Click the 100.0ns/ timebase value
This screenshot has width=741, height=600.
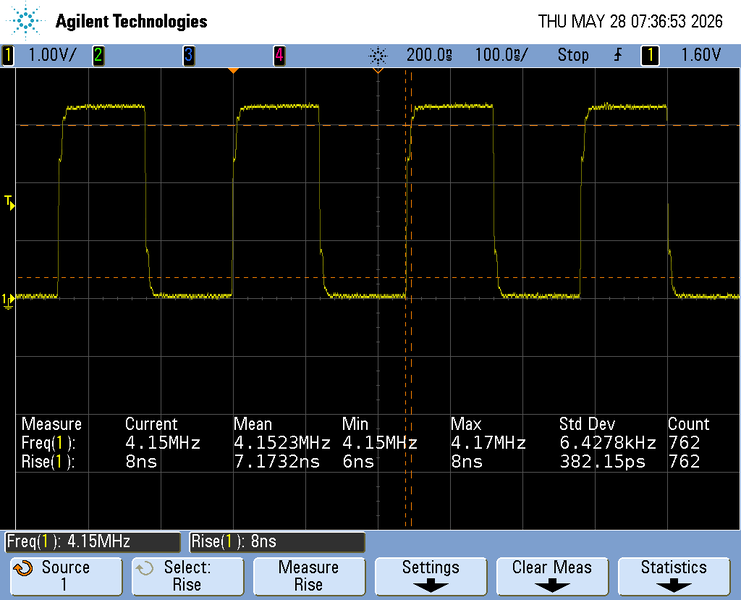point(501,55)
